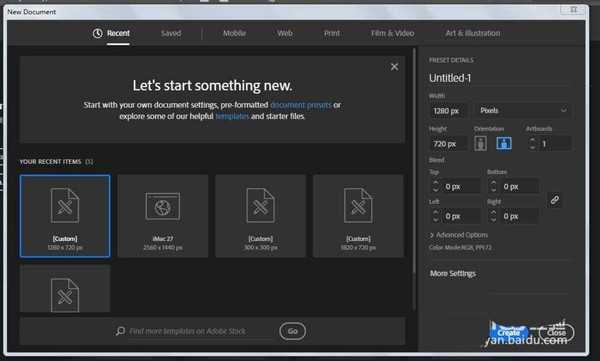This screenshot has width=600, height=361.
Task: Open the Art & Illustration tab
Action: pyautogui.click(x=473, y=33)
